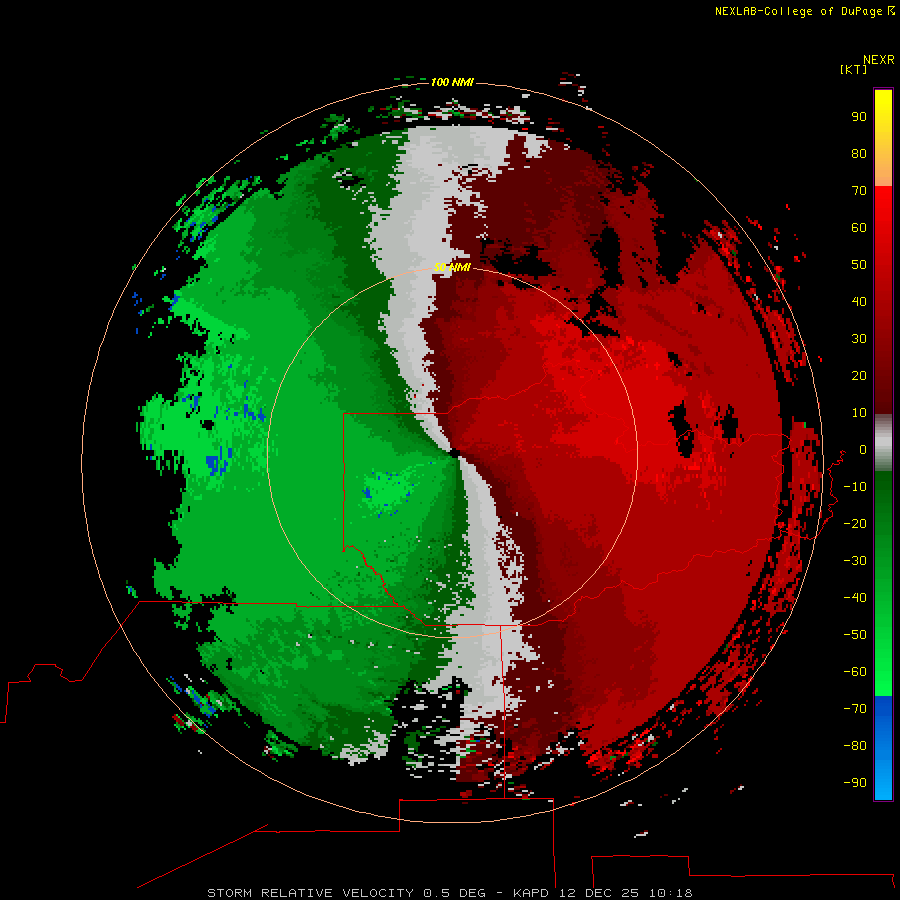Click the gray zero-velocity segment of the color bar

click(x=883, y=443)
